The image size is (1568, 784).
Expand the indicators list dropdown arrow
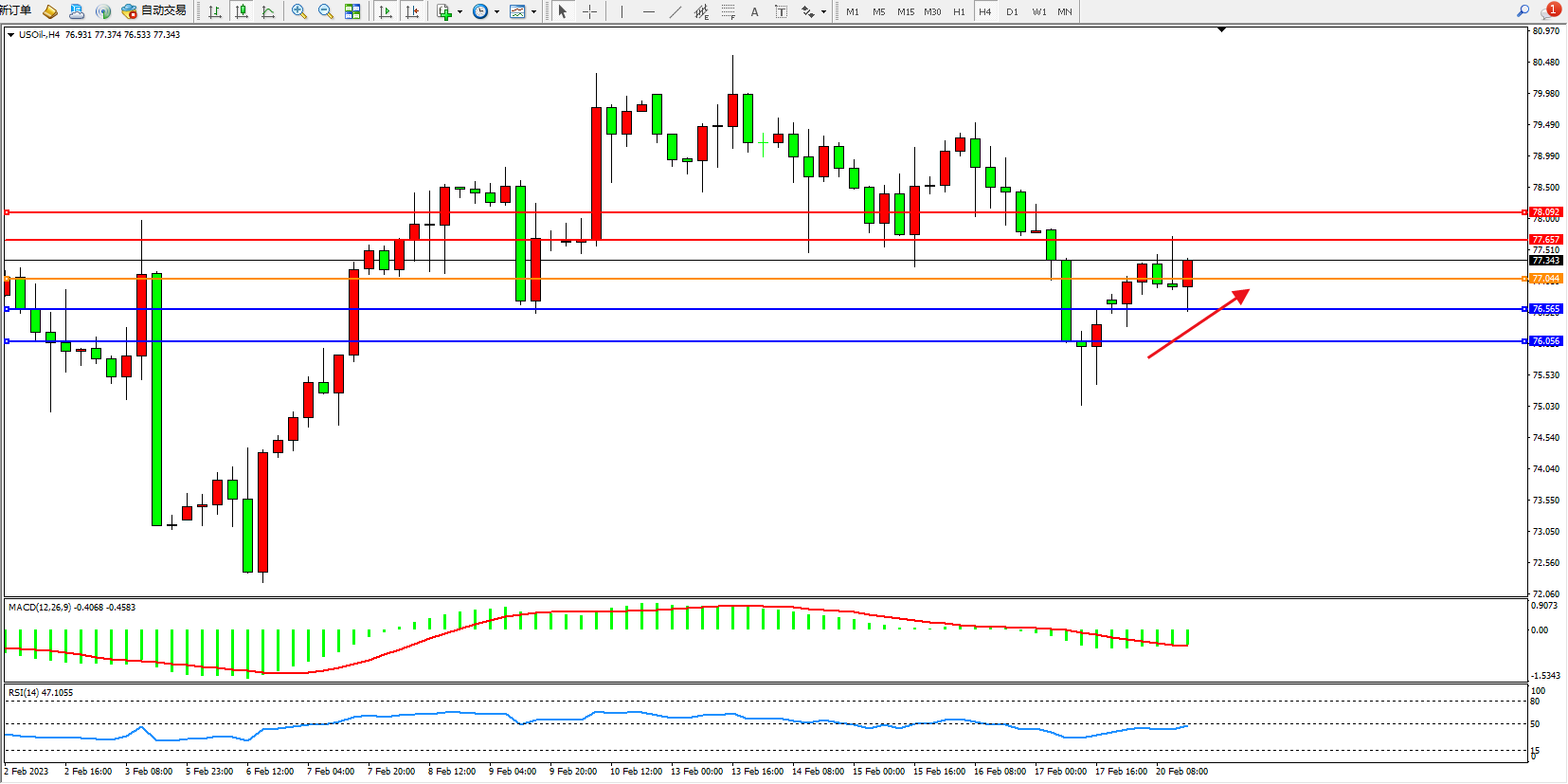[460, 11]
